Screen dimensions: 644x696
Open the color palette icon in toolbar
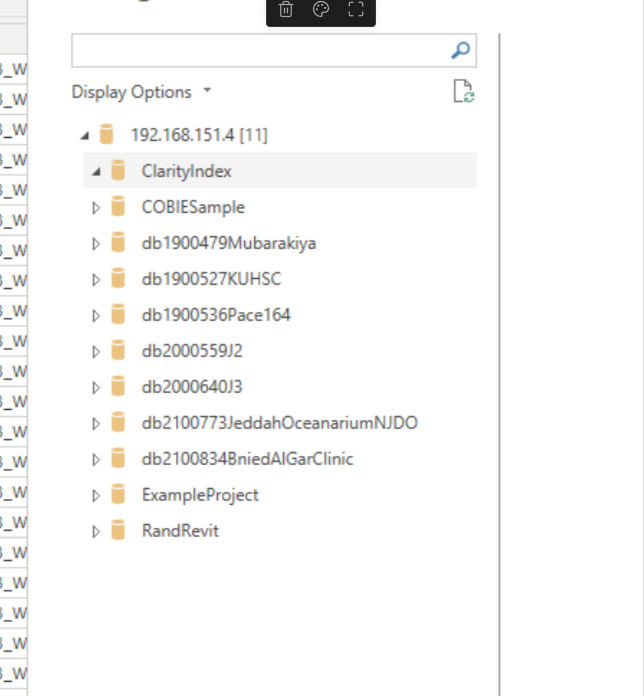point(320,10)
